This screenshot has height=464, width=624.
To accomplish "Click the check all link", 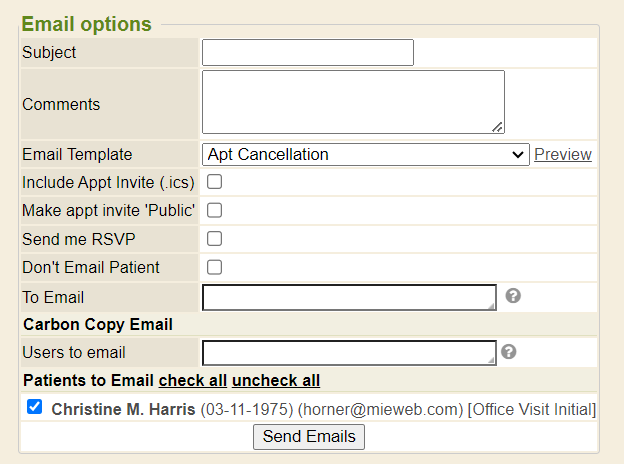I will 193,380.
